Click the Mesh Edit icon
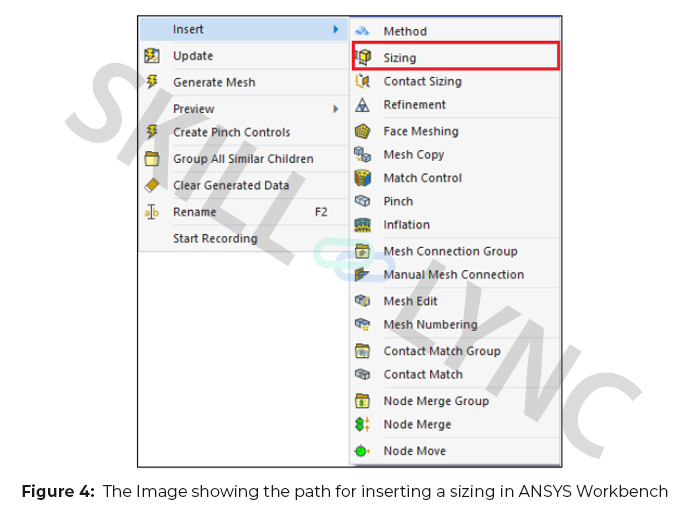The height and width of the screenshot is (514, 700). [362, 301]
